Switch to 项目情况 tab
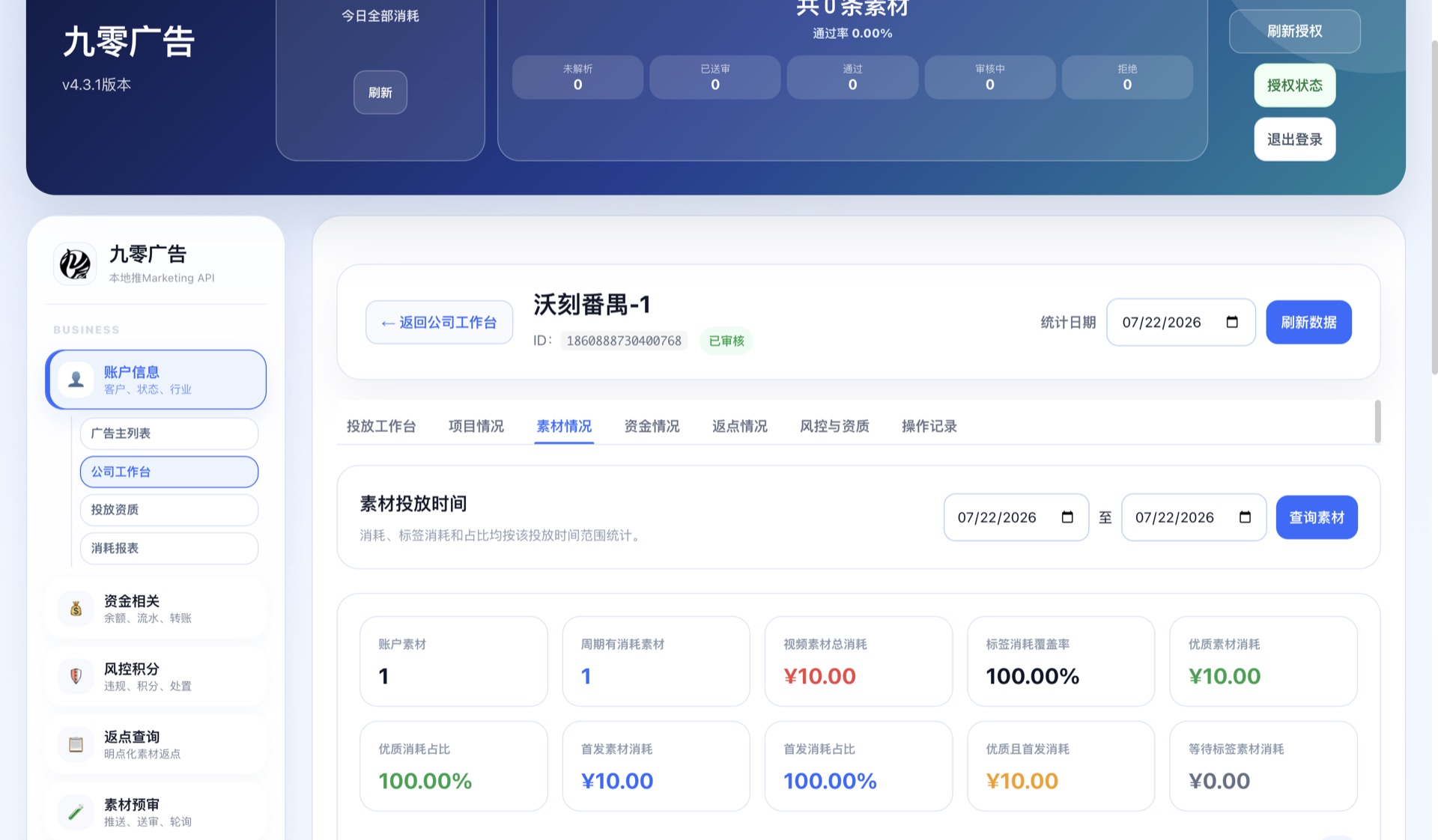The width and height of the screenshot is (1438, 840). 476,426
